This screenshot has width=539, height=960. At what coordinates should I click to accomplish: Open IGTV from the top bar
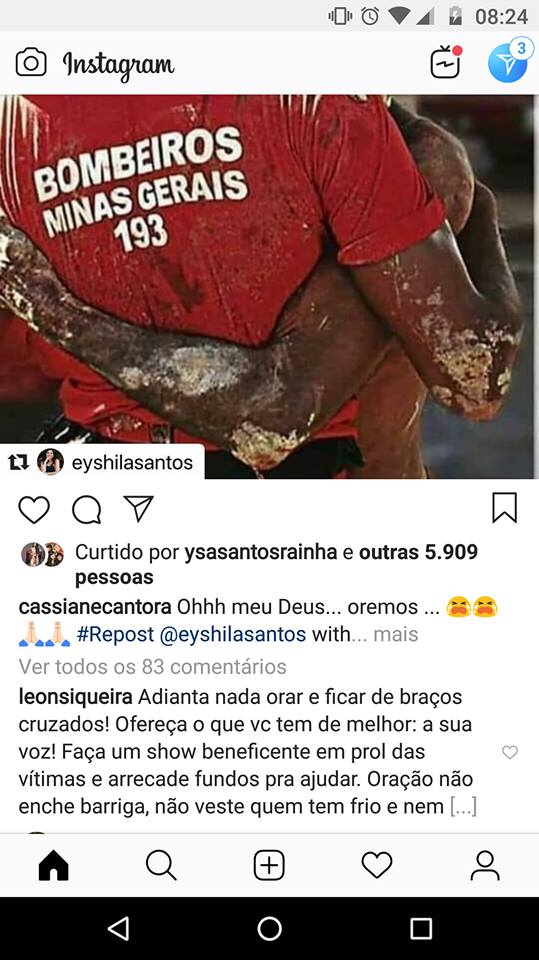[445, 62]
